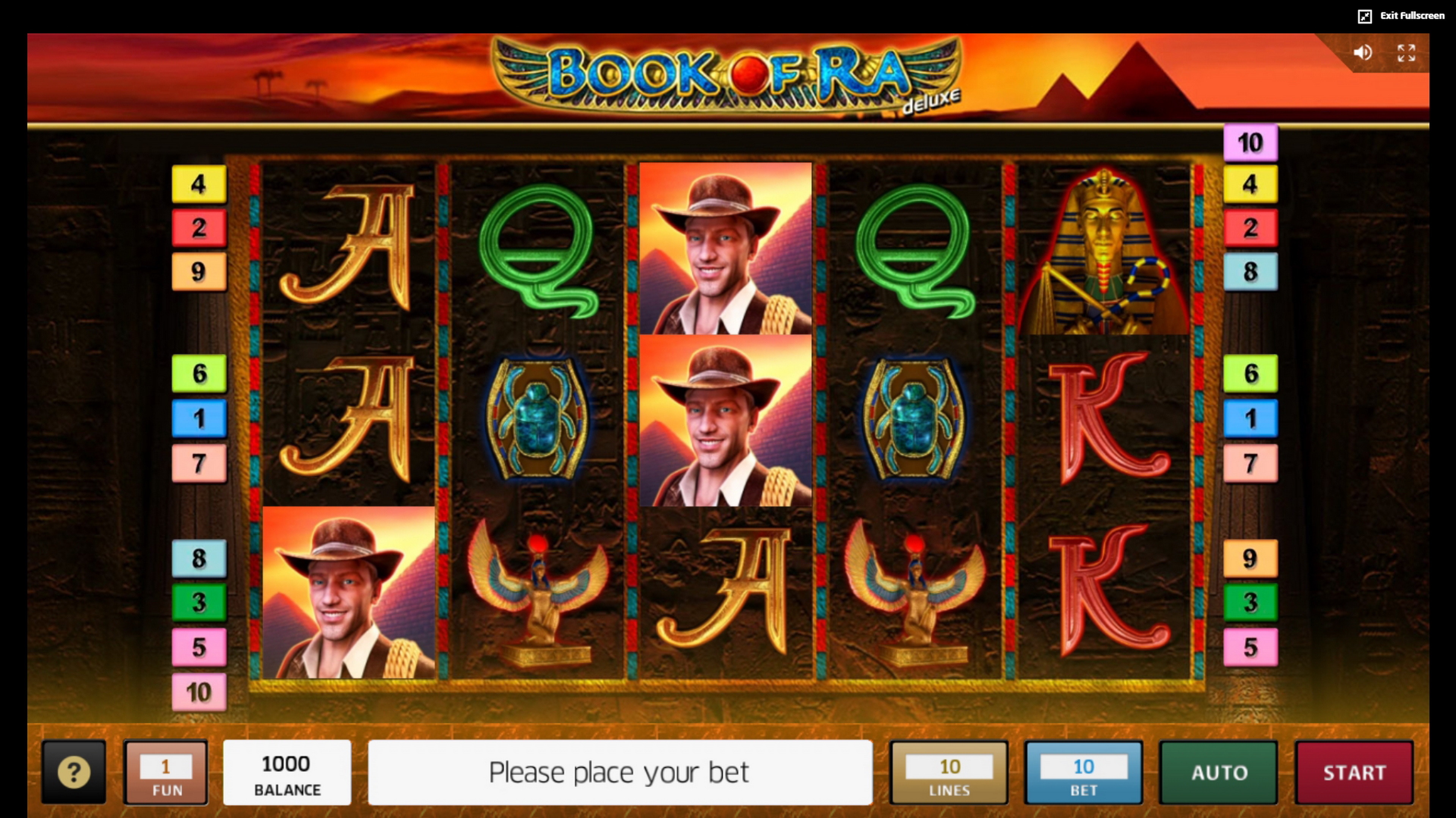Click the Exit Fullscreen text link

1412,16
